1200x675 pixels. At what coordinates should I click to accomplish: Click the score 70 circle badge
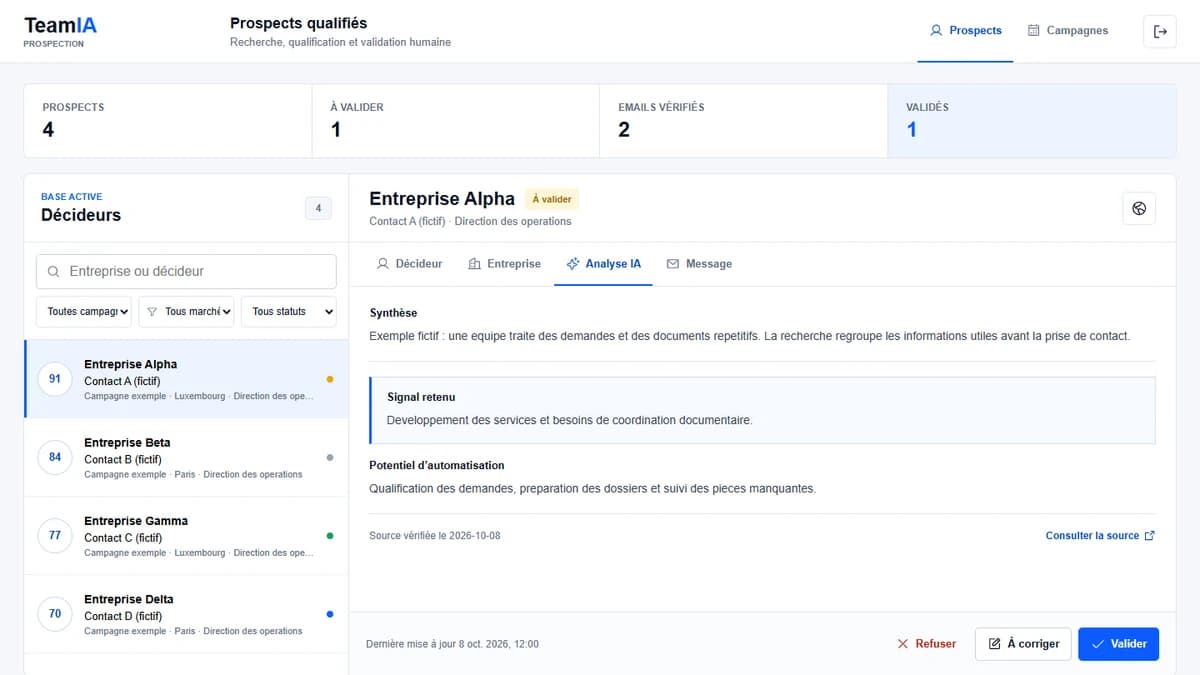coord(55,613)
